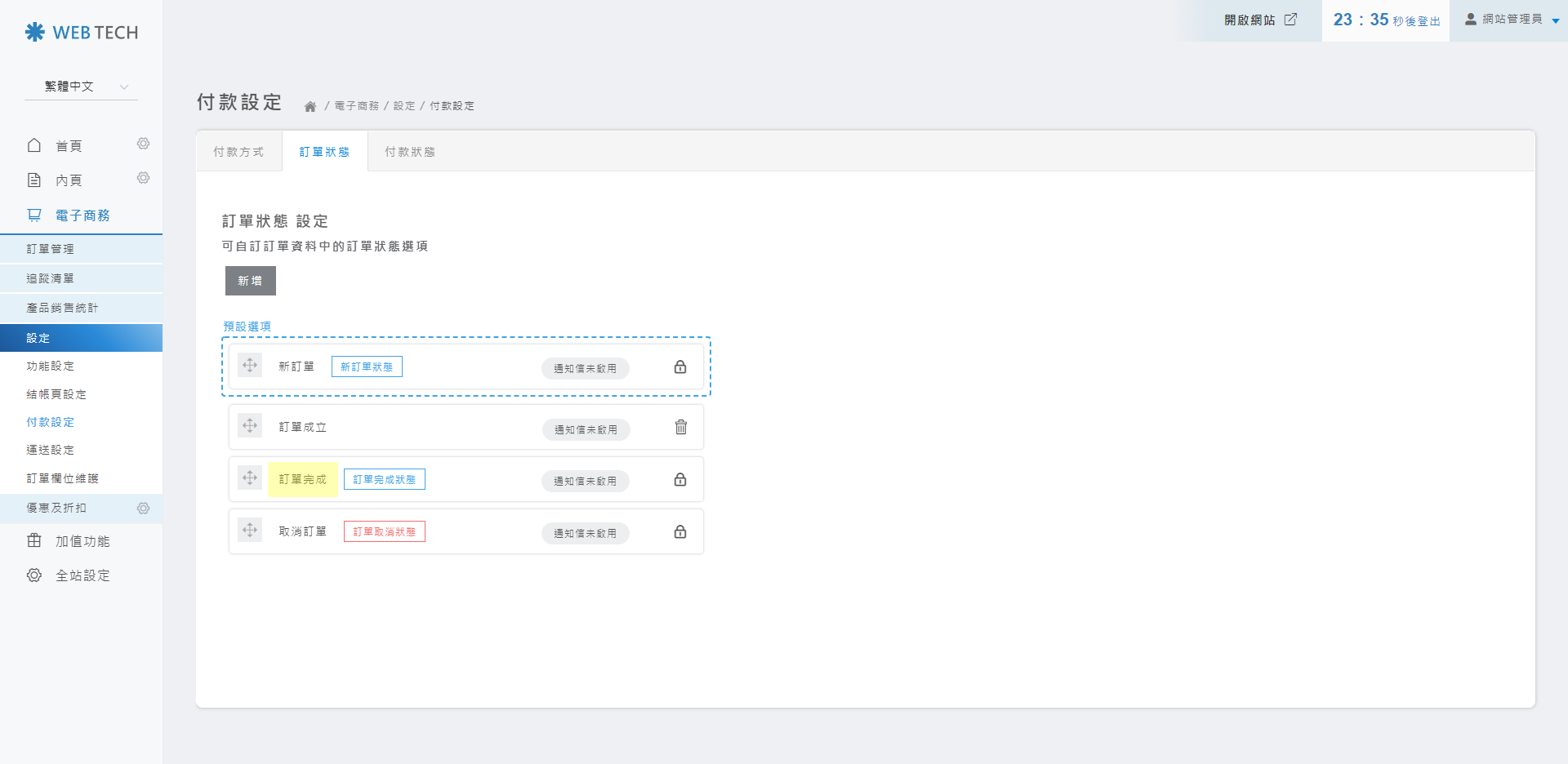Click the lock icon on 訂單完成 row
The width and height of the screenshot is (1568, 764).
[x=679, y=479]
